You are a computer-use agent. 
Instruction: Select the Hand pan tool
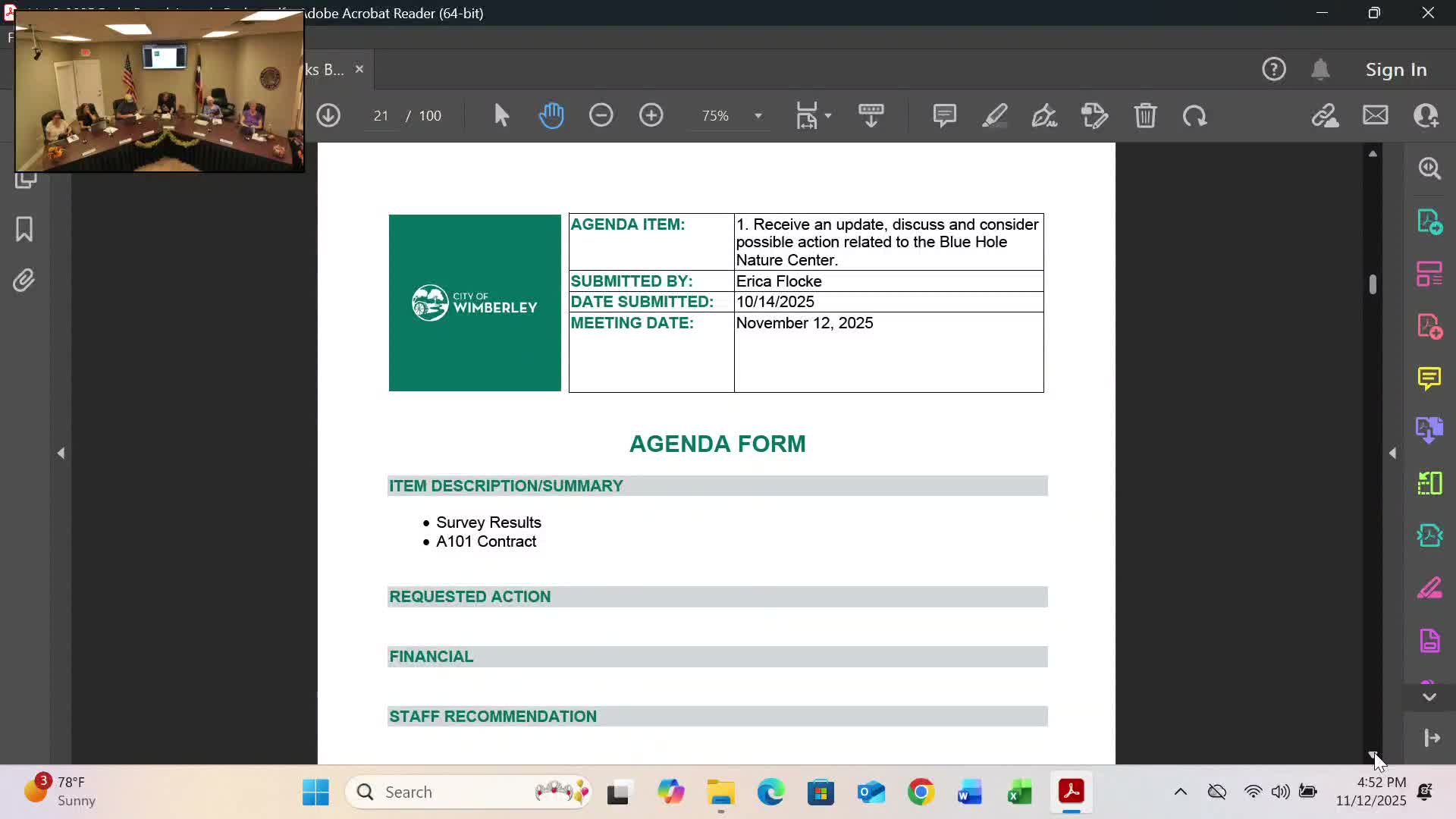click(551, 115)
